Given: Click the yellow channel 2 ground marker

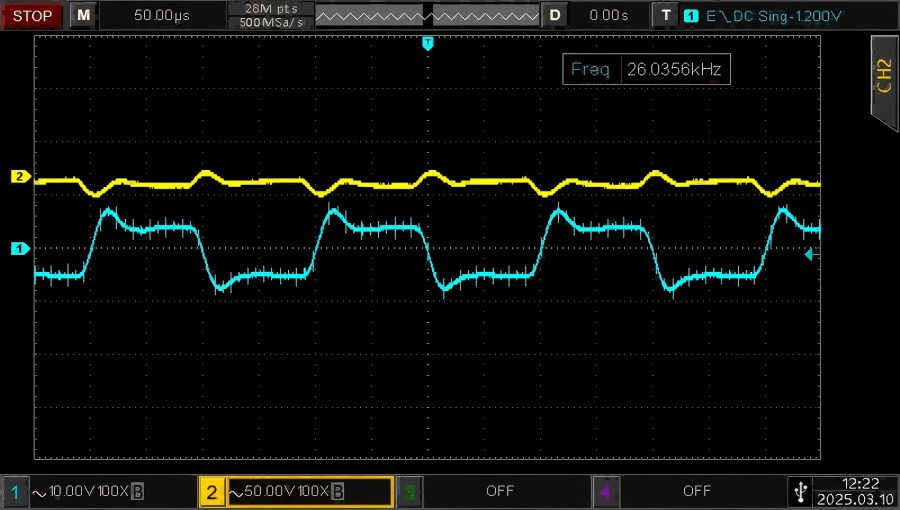Looking at the screenshot, I should [21, 177].
